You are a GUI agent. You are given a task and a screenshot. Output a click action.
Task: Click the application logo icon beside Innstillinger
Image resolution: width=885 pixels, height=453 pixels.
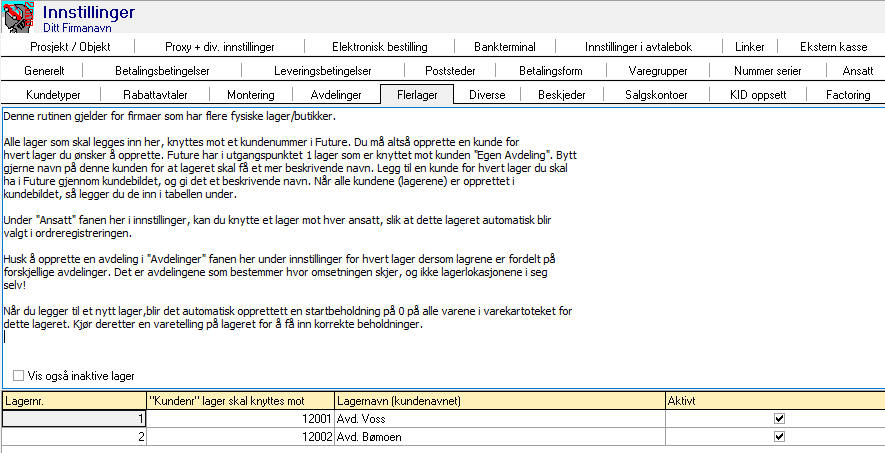(x=19, y=17)
